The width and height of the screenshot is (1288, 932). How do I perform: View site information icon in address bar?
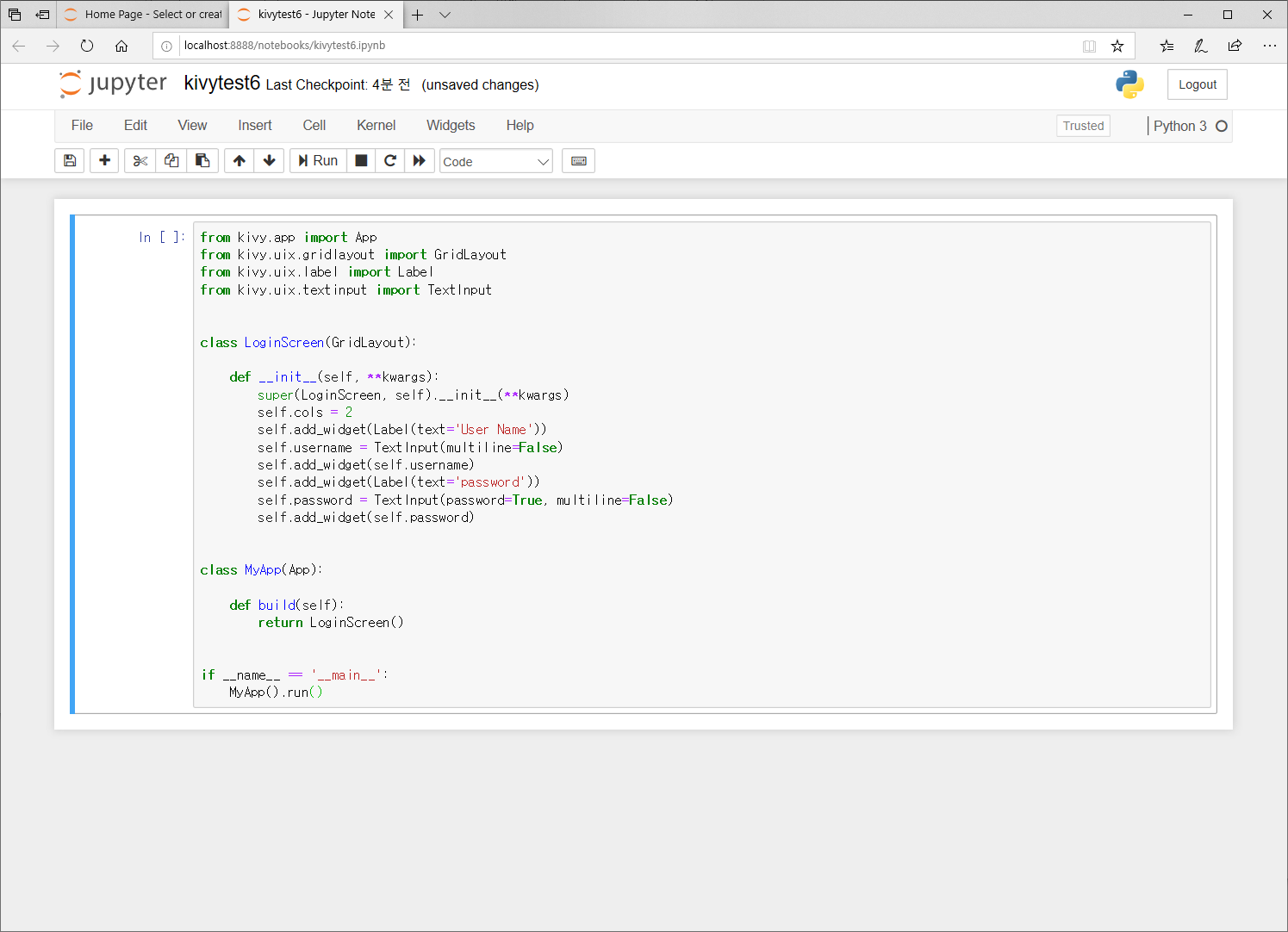pos(166,47)
